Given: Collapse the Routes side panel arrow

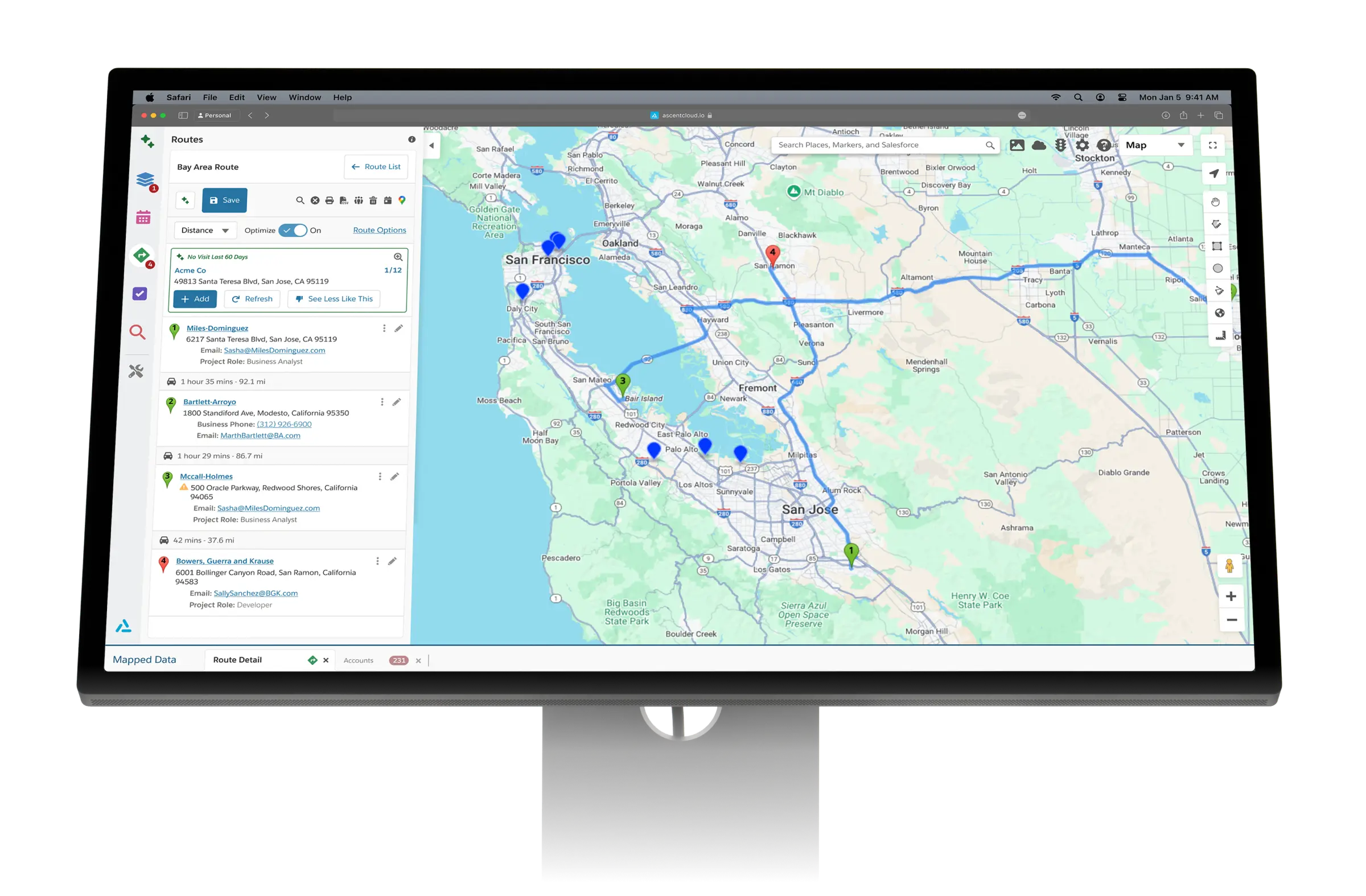Looking at the screenshot, I should (x=431, y=146).
